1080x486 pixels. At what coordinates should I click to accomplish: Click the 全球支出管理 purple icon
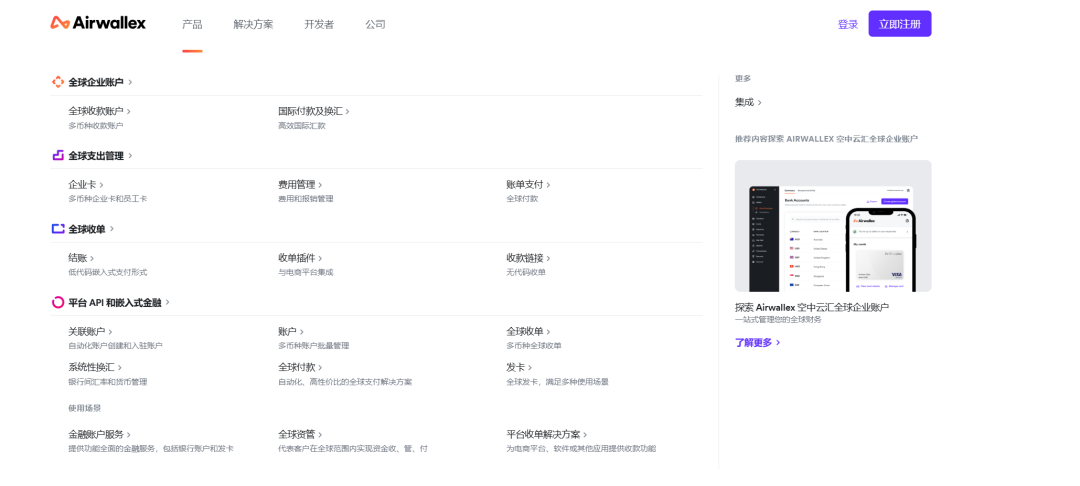click(x=58, y=156)
